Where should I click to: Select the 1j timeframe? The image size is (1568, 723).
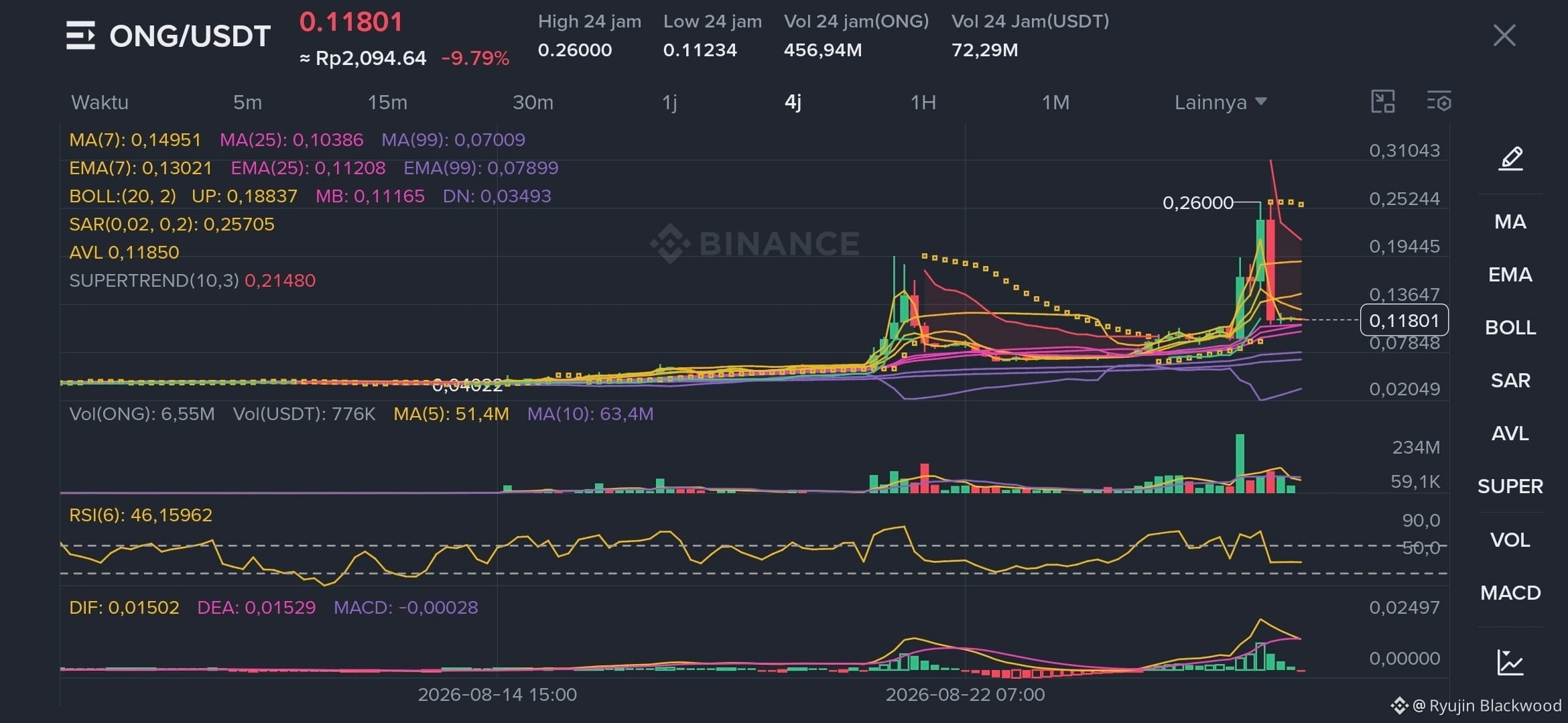point(669,102)
